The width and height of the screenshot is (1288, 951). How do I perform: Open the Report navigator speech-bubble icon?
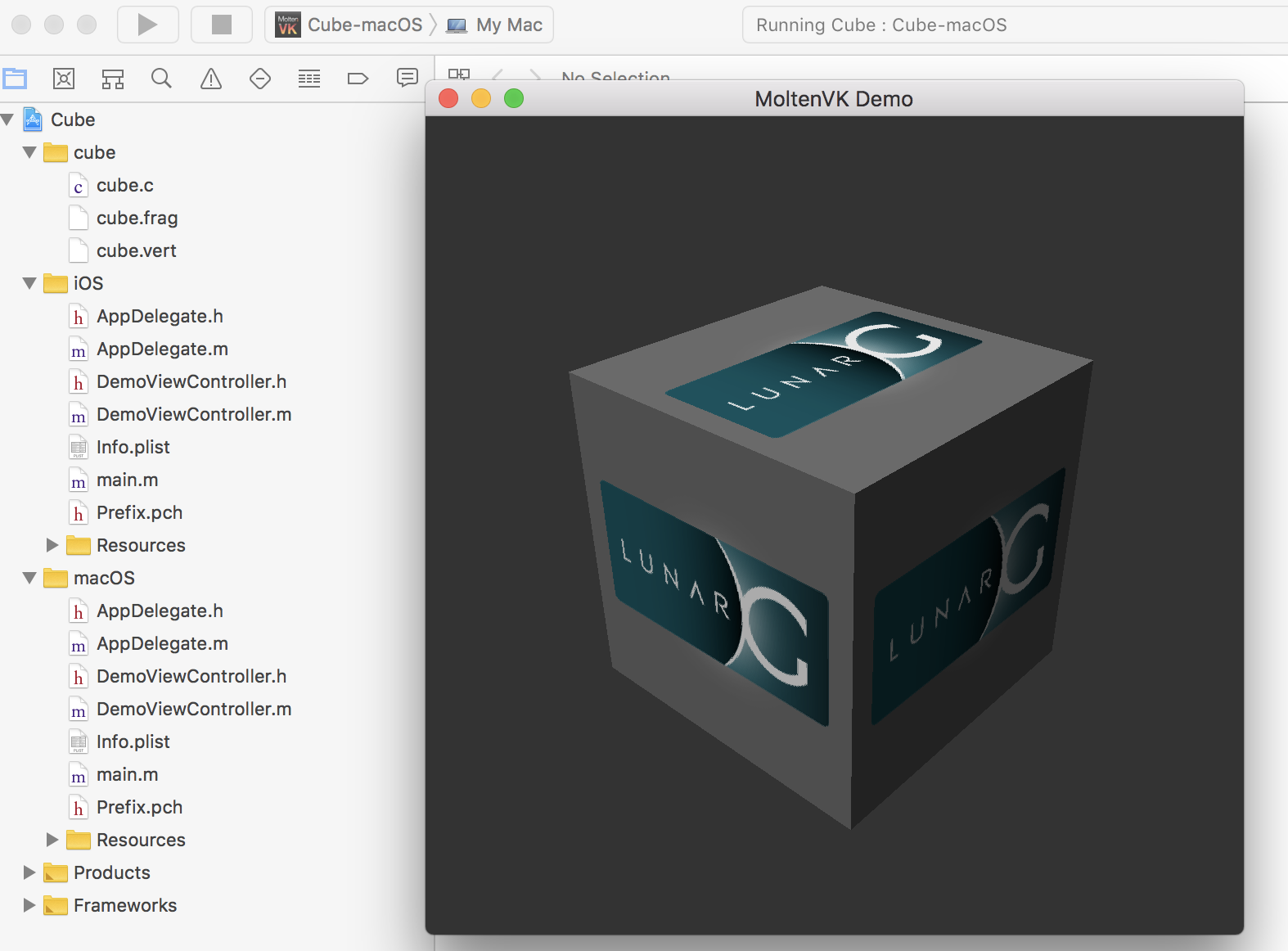pyautogui.click(x=408, y=78)
